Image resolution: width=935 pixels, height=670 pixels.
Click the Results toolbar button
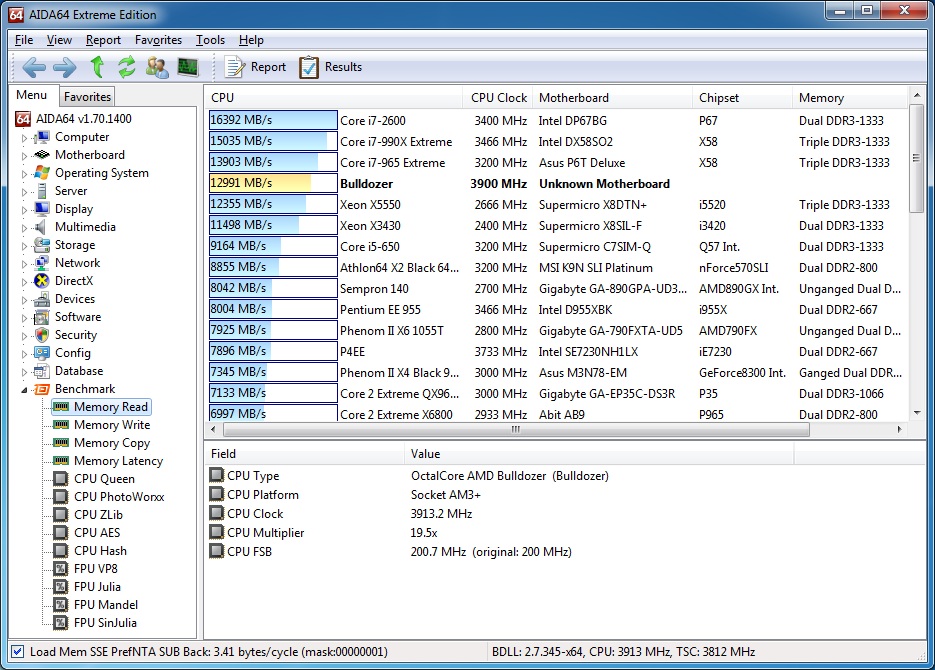point(331,67)
